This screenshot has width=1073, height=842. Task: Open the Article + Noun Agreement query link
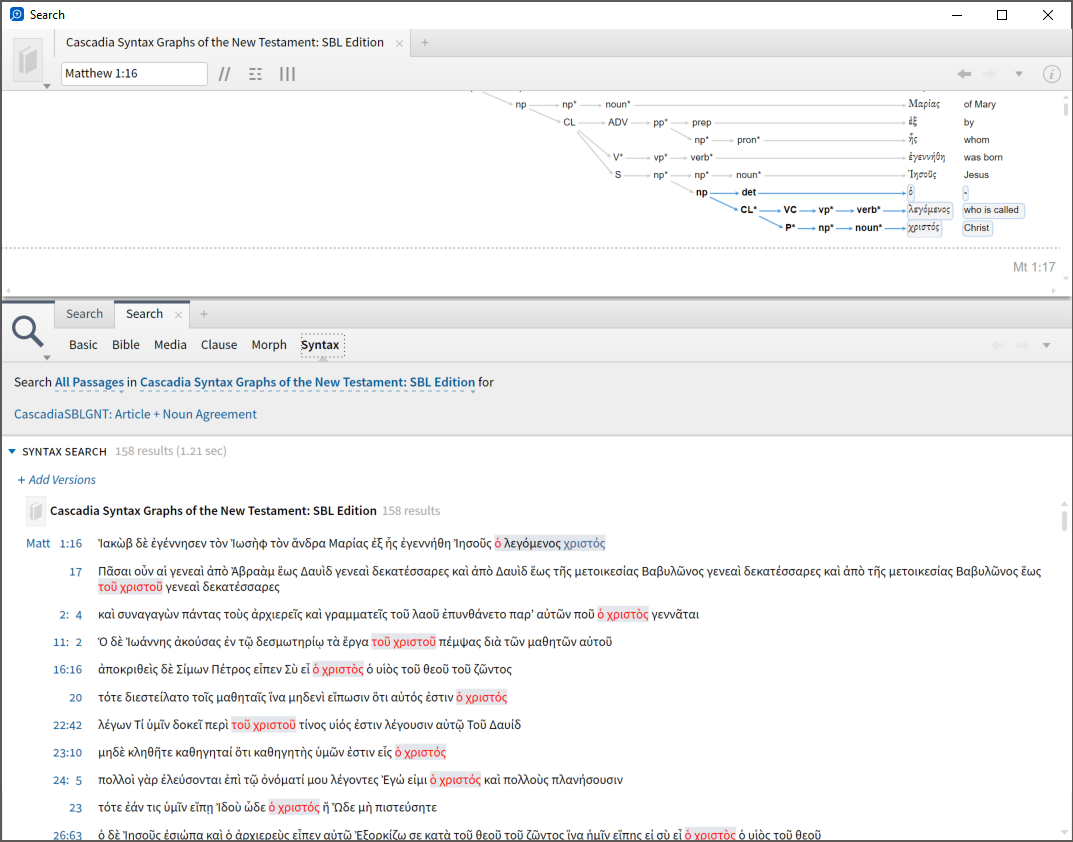point(135,414)
